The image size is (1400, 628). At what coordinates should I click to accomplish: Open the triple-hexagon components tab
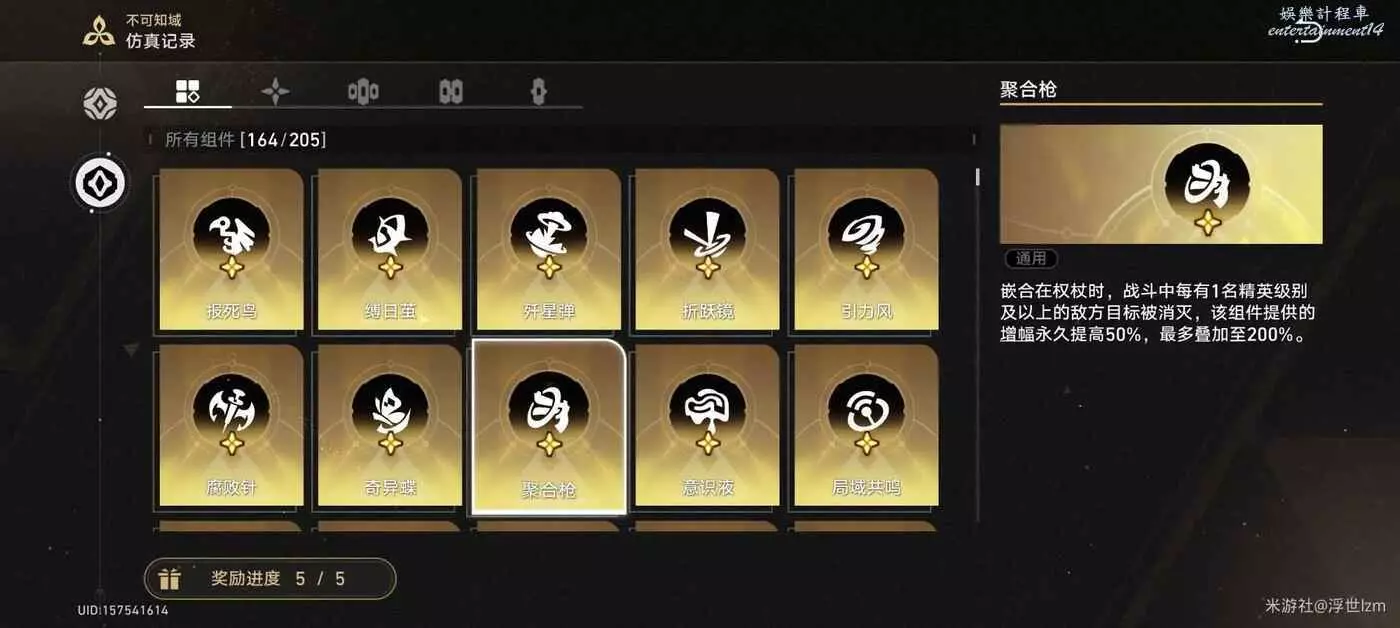tap(363, 92)
